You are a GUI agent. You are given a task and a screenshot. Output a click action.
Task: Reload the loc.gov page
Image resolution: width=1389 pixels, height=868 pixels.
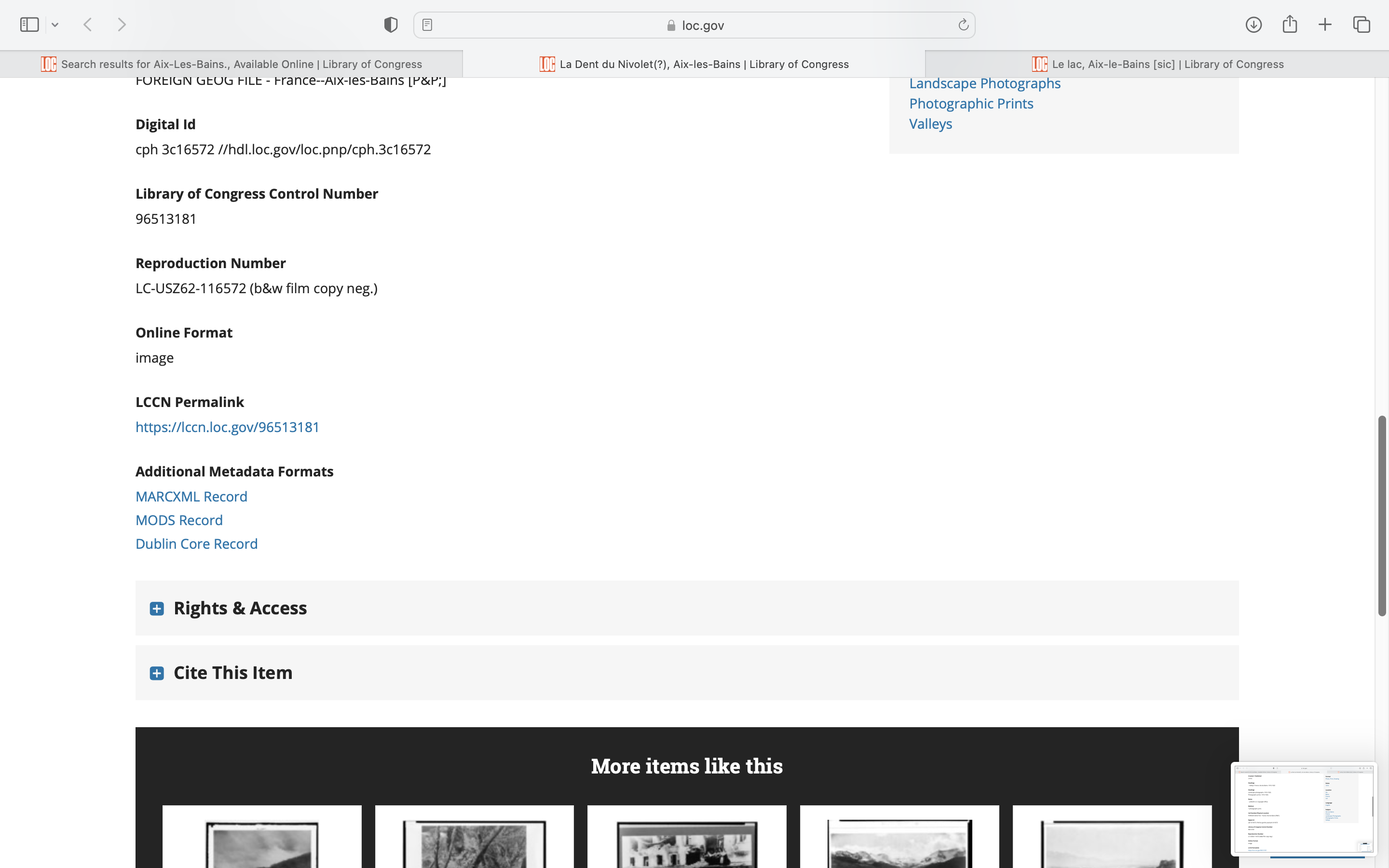(x=963, y=25)
